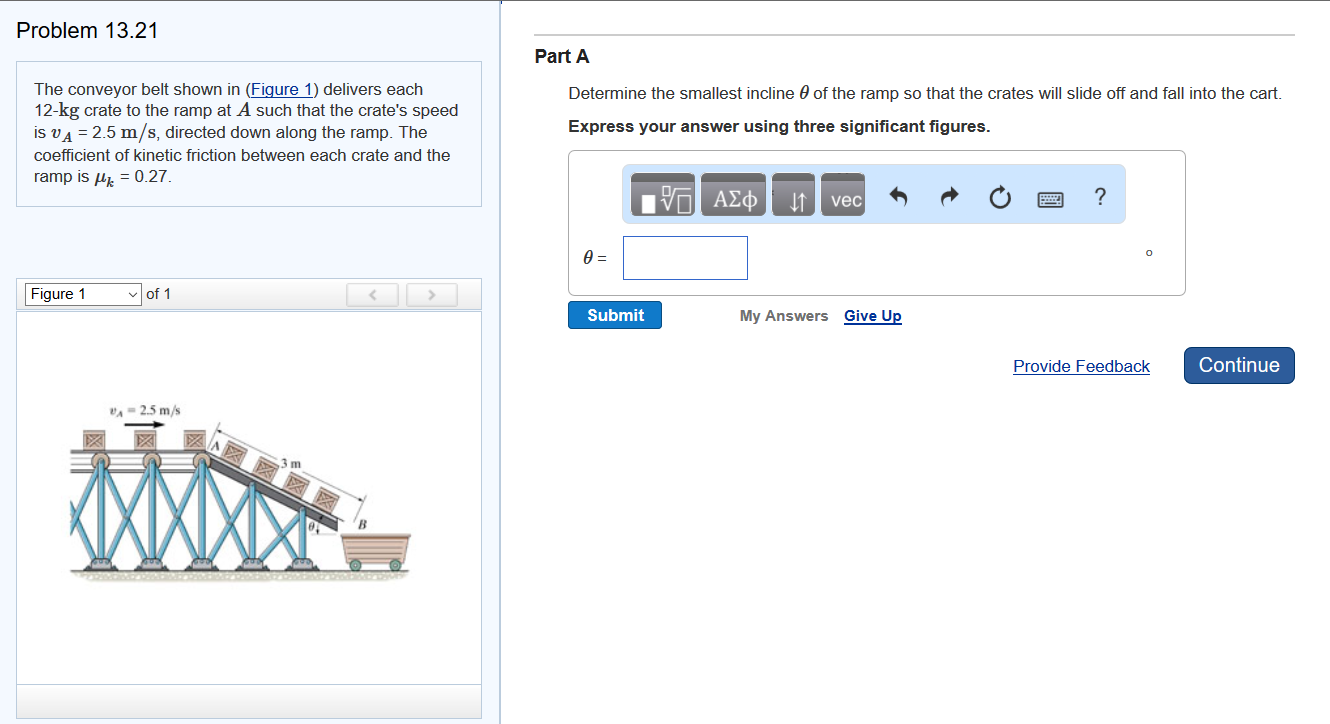Click the previous figure chevron
1330x724 pixels.
(372, 293)
